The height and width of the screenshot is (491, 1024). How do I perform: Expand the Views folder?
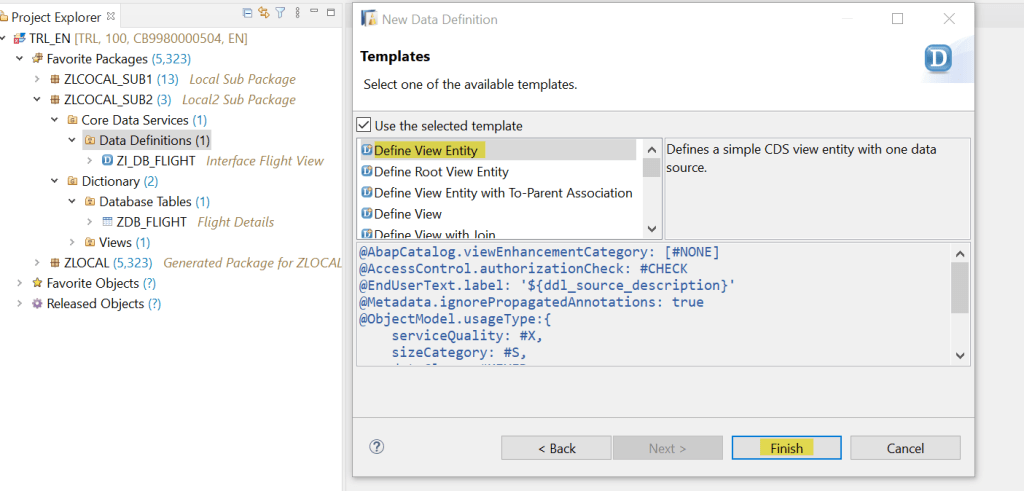coord(72,242)
